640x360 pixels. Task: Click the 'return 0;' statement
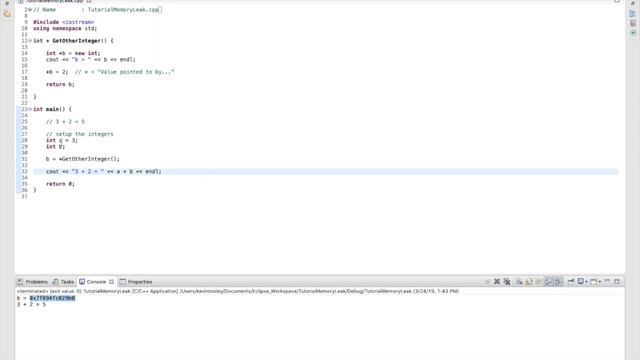tap(60, 184)
